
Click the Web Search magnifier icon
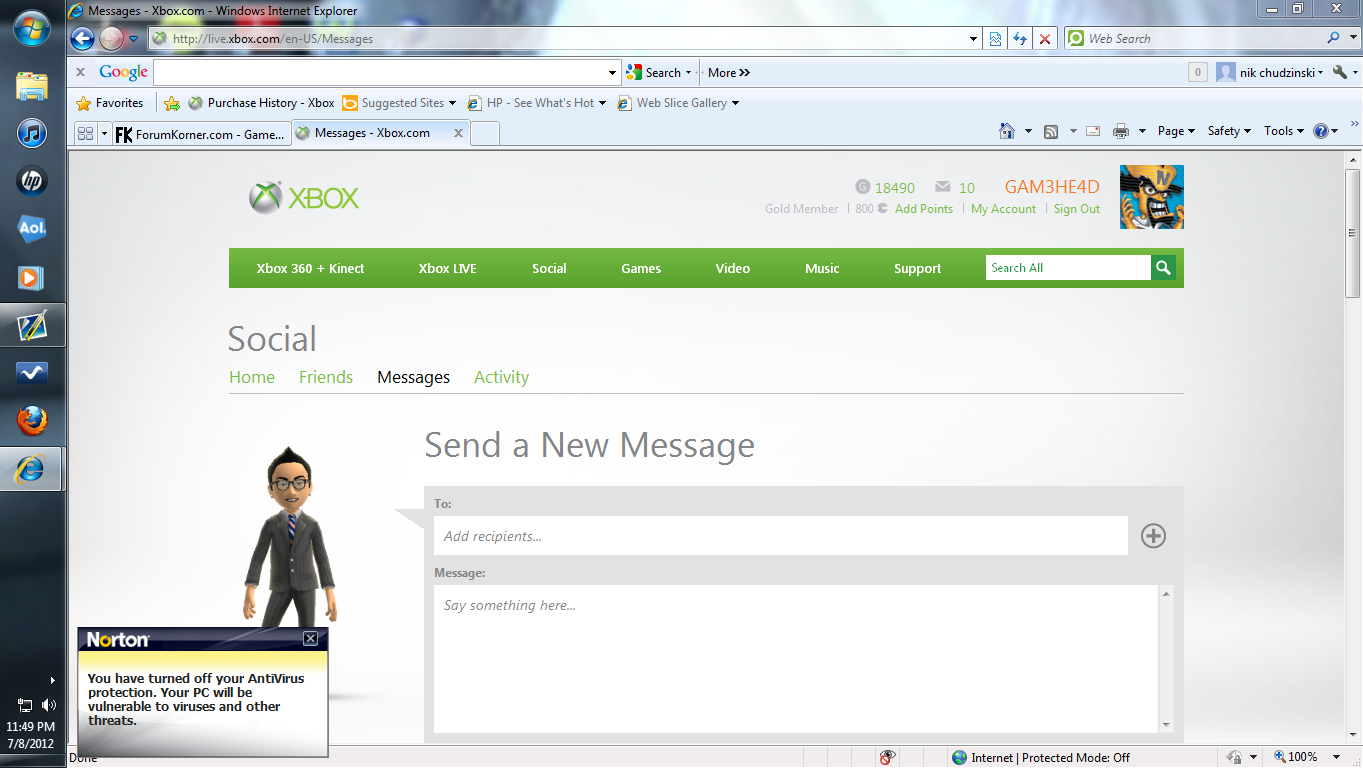coord(1333,38)
